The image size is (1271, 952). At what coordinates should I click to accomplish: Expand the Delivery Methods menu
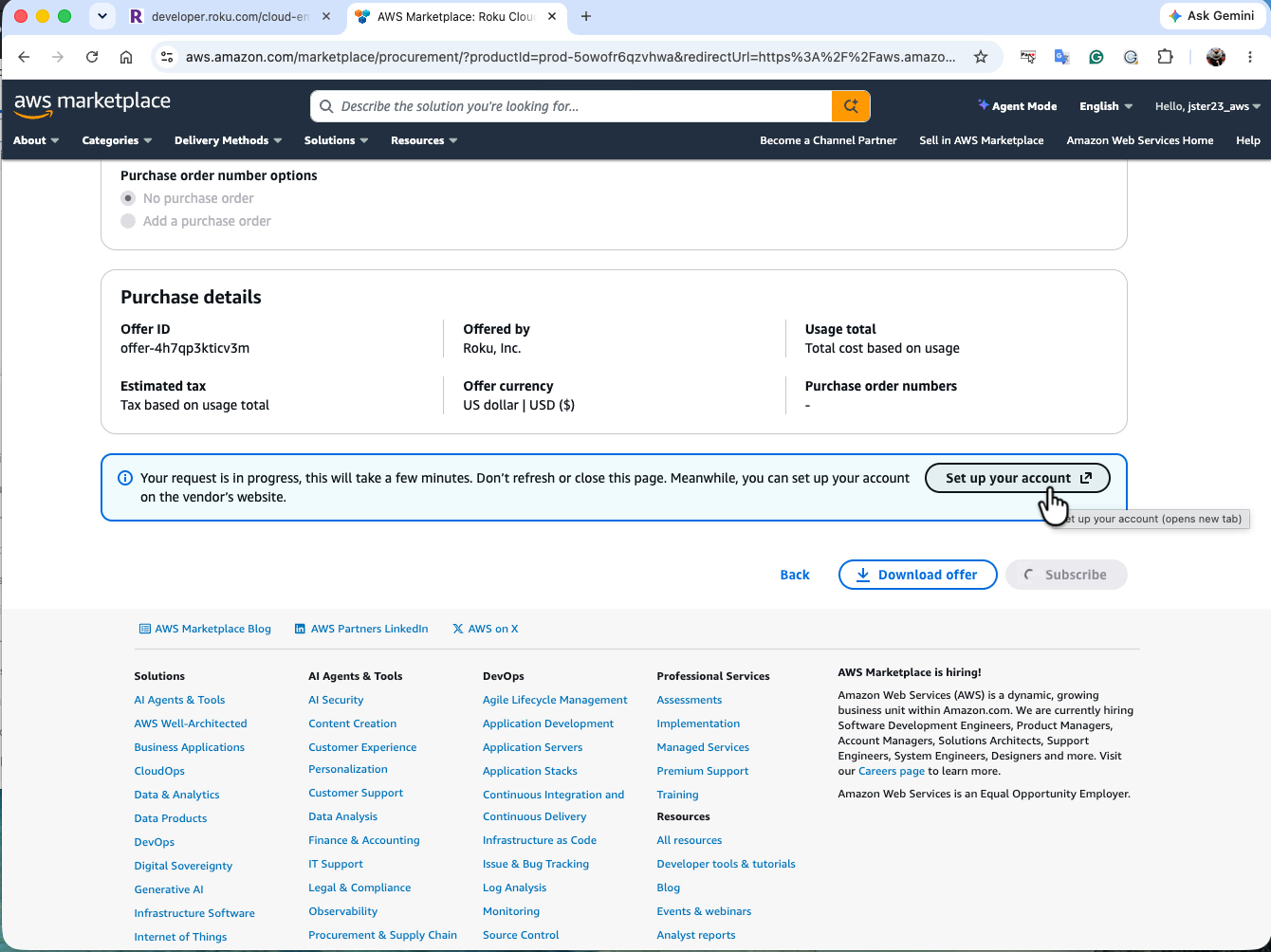tap(229, 140)
